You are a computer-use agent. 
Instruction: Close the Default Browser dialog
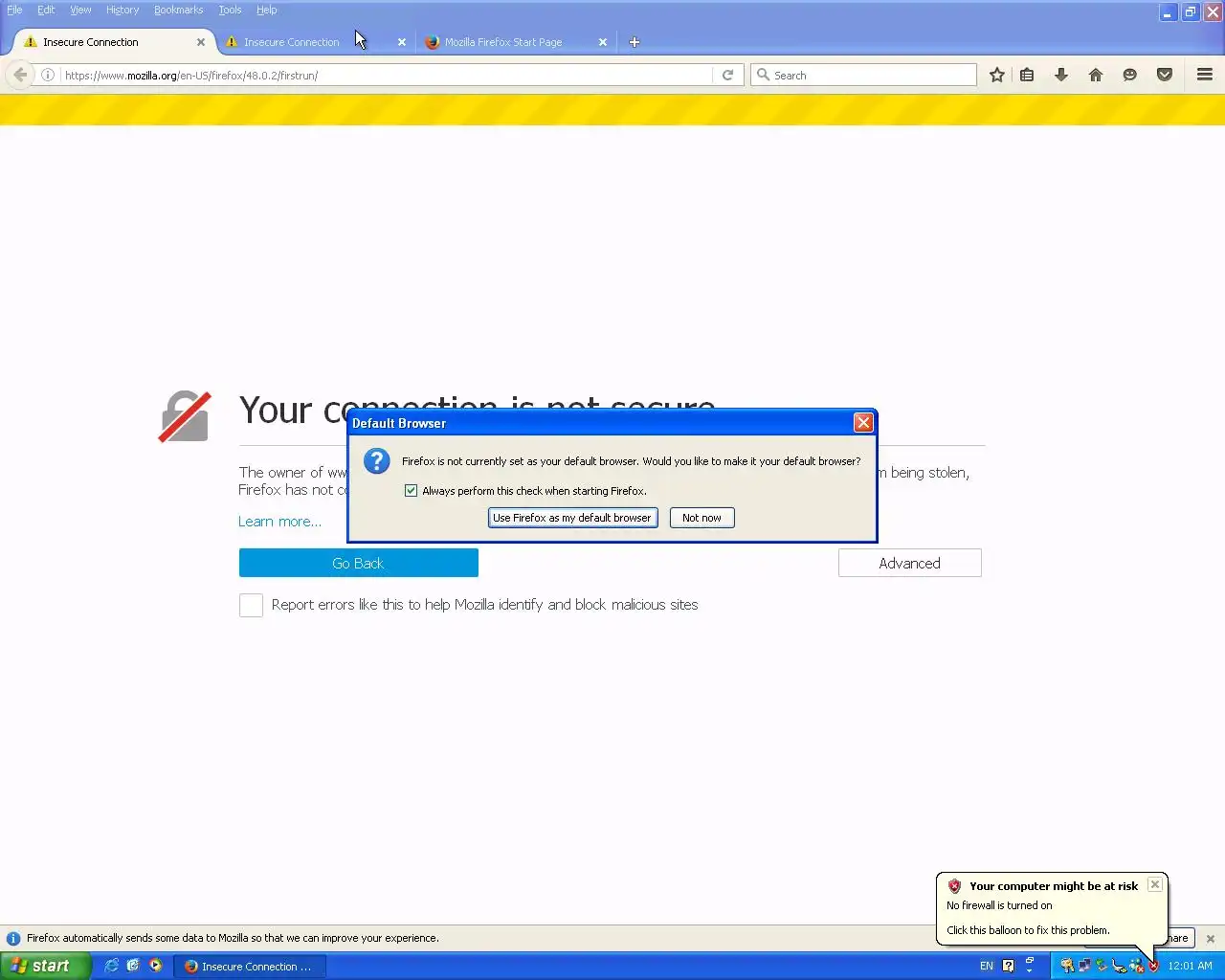pyautogui.click(x=863, y=422)
